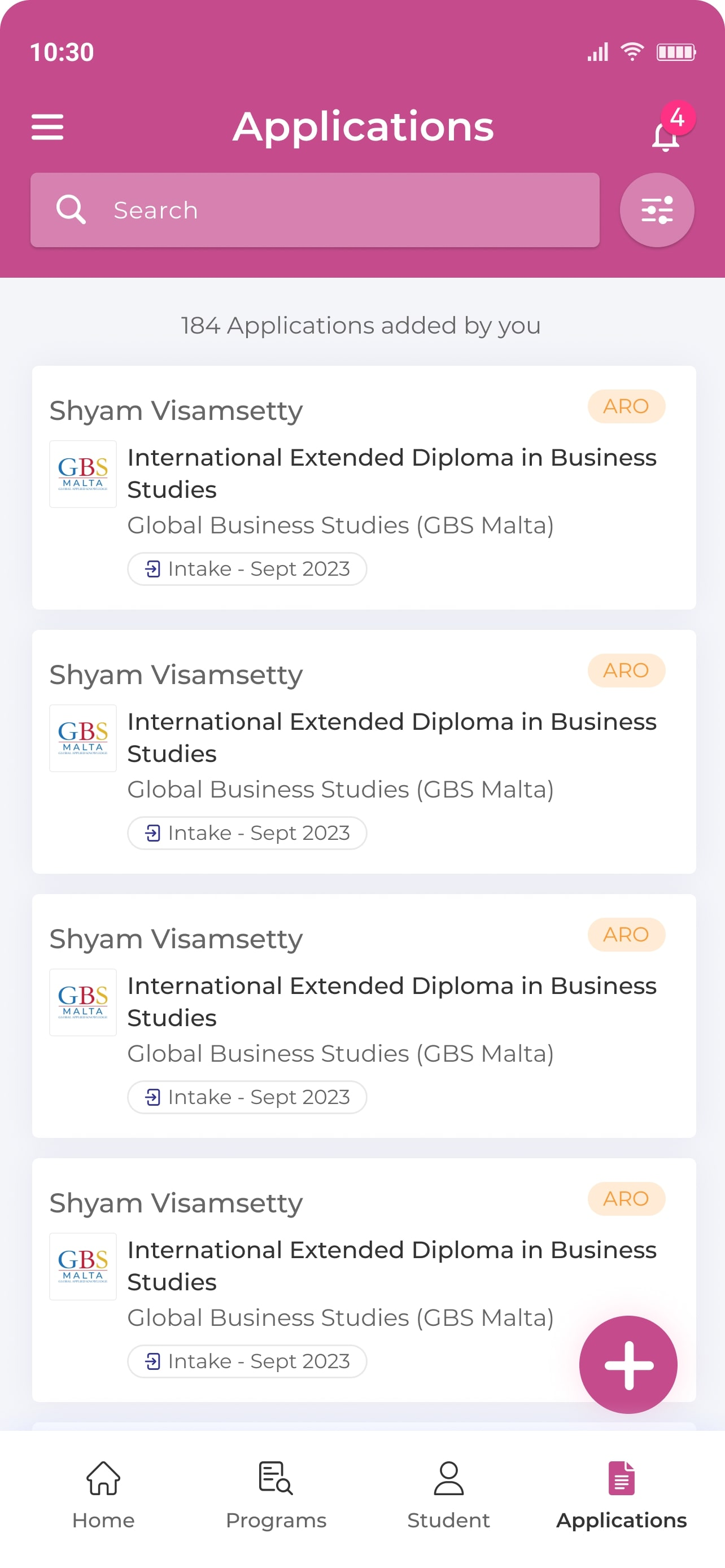Open third Shyam Visamsetty application card
The image size is (725, 1568).
tap(364, 1015)
